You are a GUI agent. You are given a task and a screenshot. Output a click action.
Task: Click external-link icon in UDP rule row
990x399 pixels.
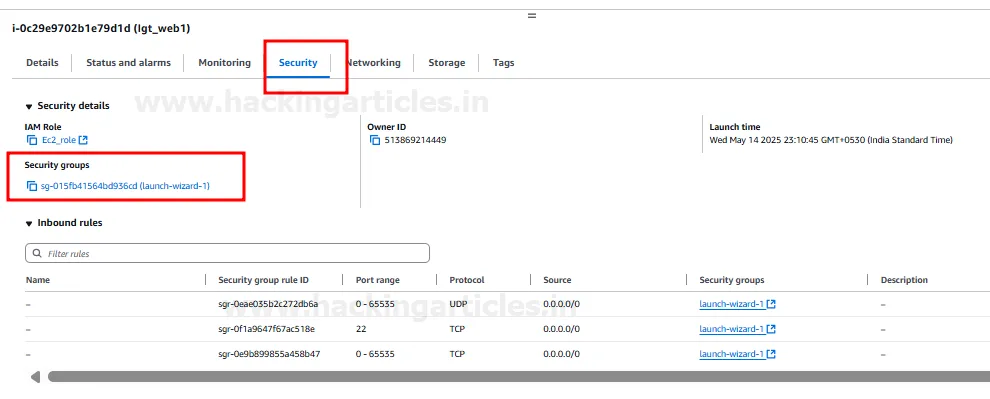(x=771, y=304)
